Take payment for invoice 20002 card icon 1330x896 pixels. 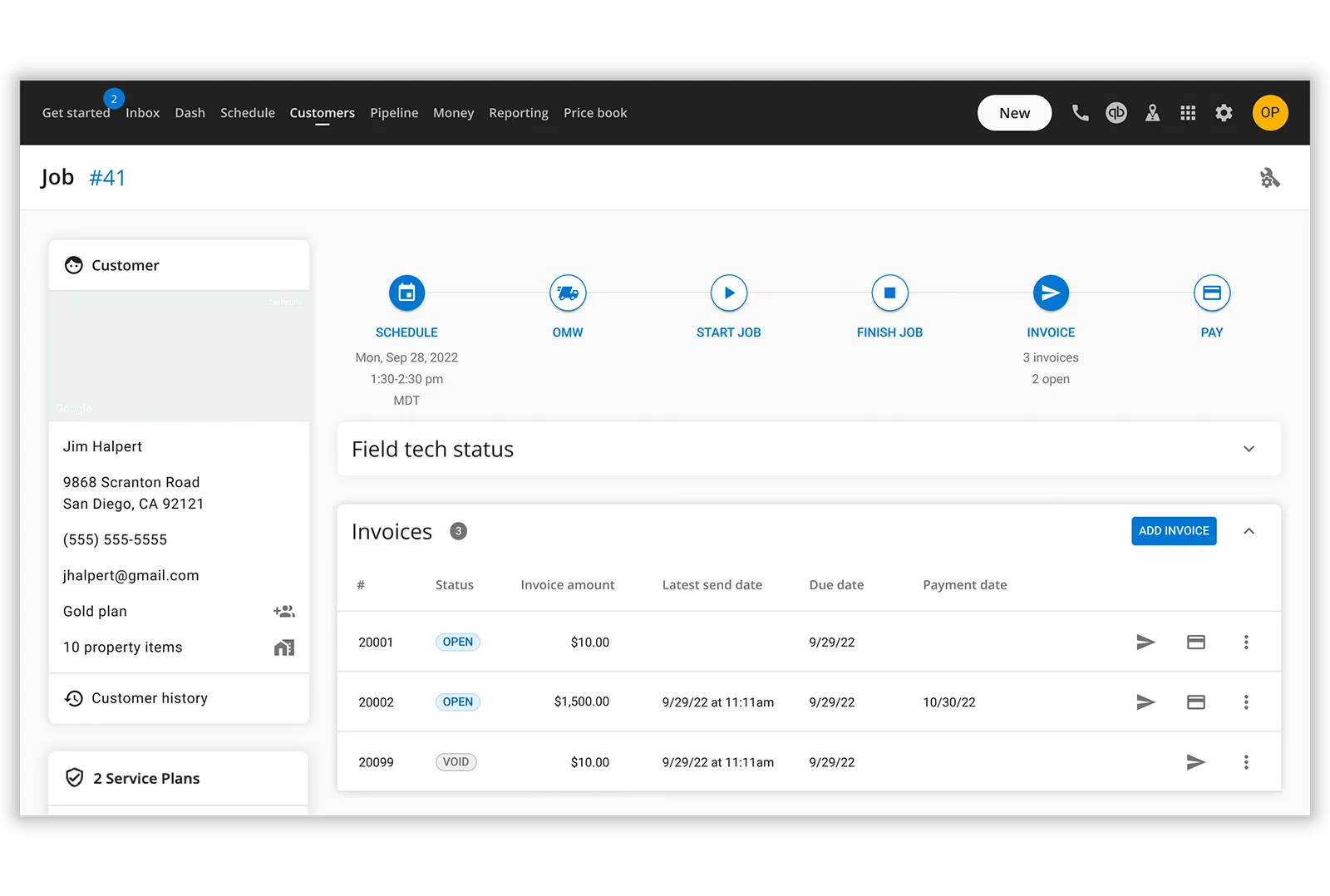click(x=1196, y=702)
